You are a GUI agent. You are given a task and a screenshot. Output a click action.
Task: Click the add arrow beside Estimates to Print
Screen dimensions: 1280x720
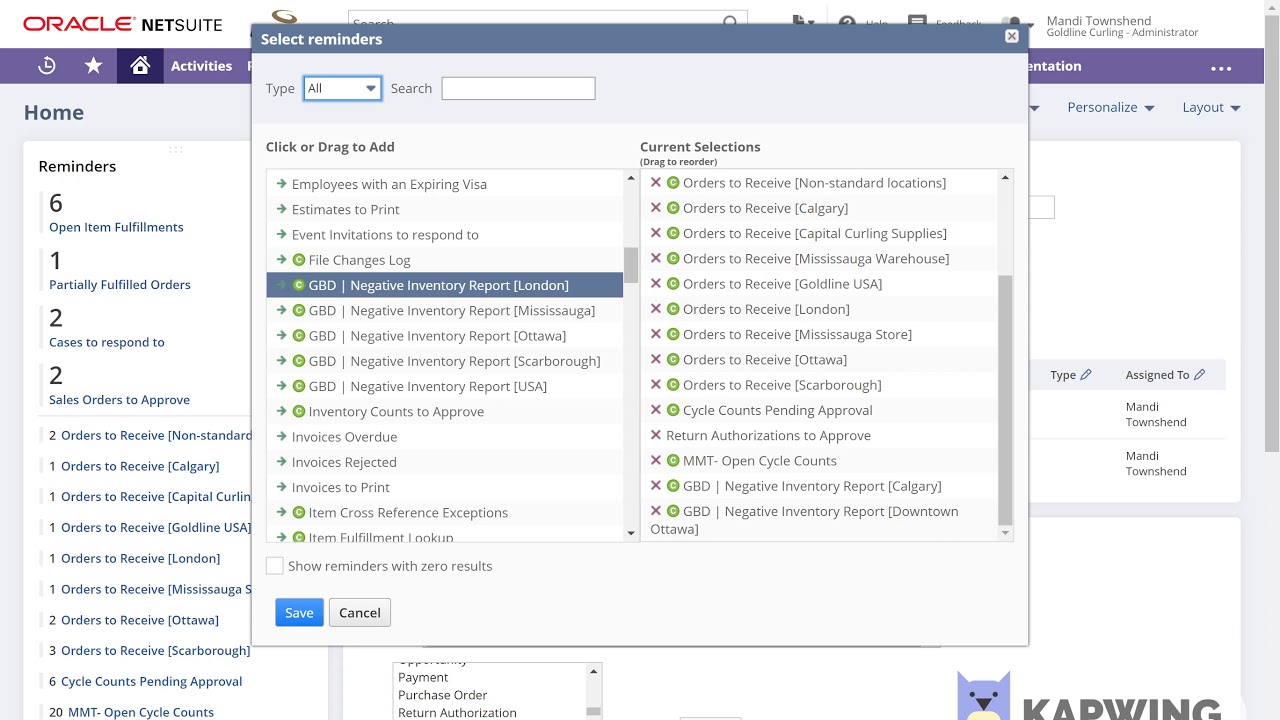point(281,209)
